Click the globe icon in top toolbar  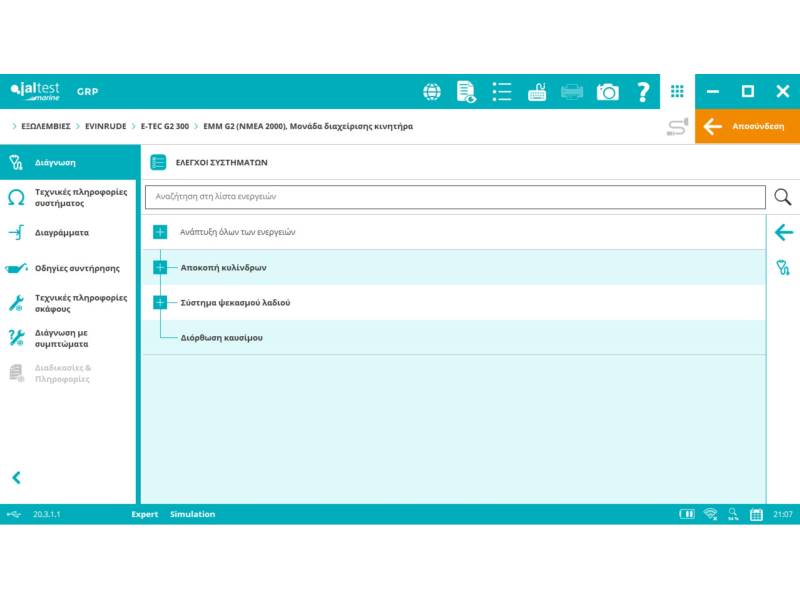tap(432, 92)
